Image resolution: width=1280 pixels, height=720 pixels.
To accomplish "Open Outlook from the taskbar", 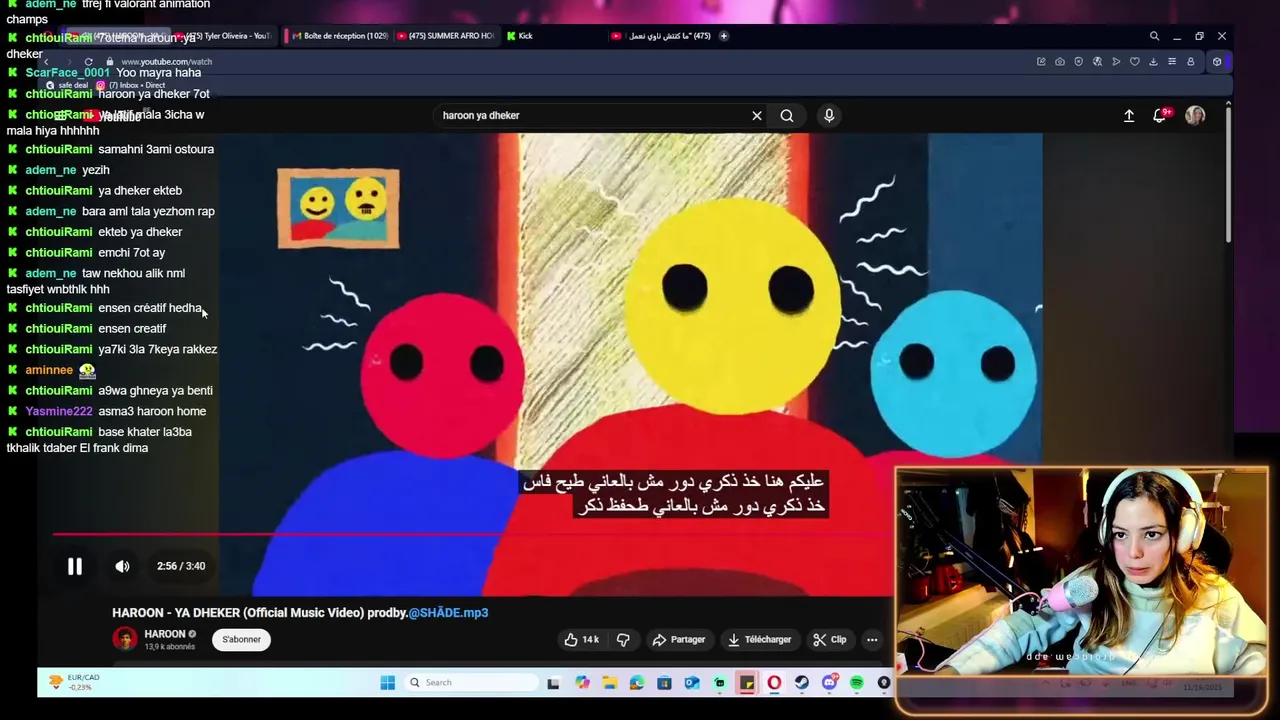I will 692,683.
